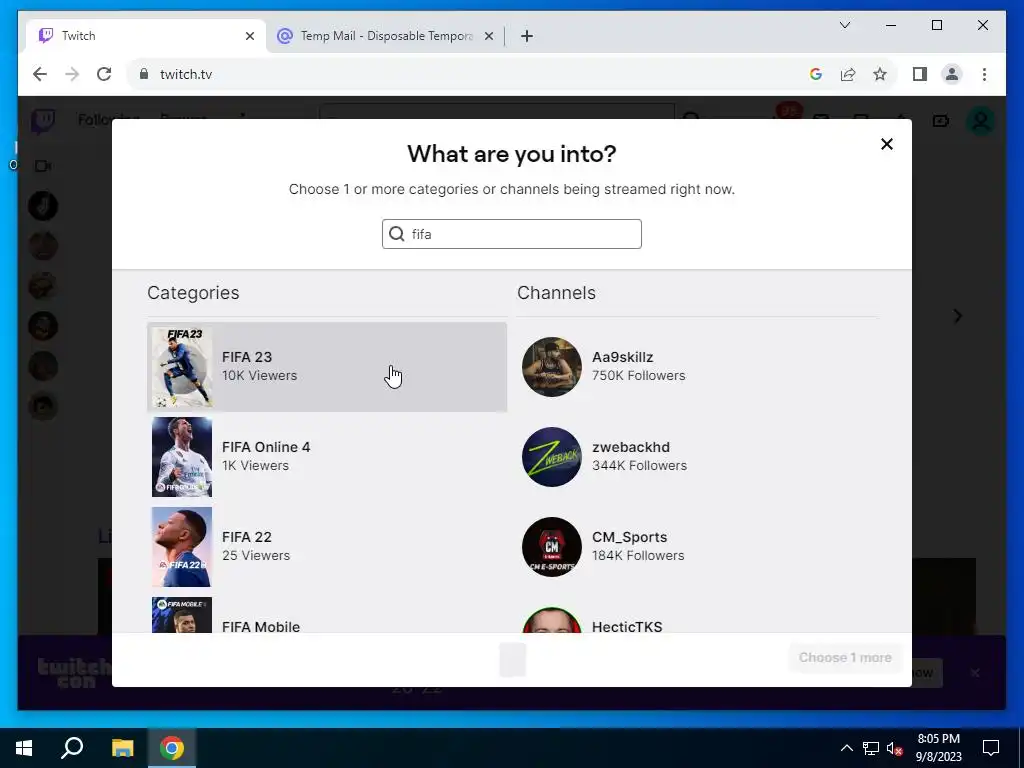Image resolution: width=1024 pixels, height=768 pixels.
Task: Open the taskbar clock and date
Action: pyautogui.click(x=938, y=748)
